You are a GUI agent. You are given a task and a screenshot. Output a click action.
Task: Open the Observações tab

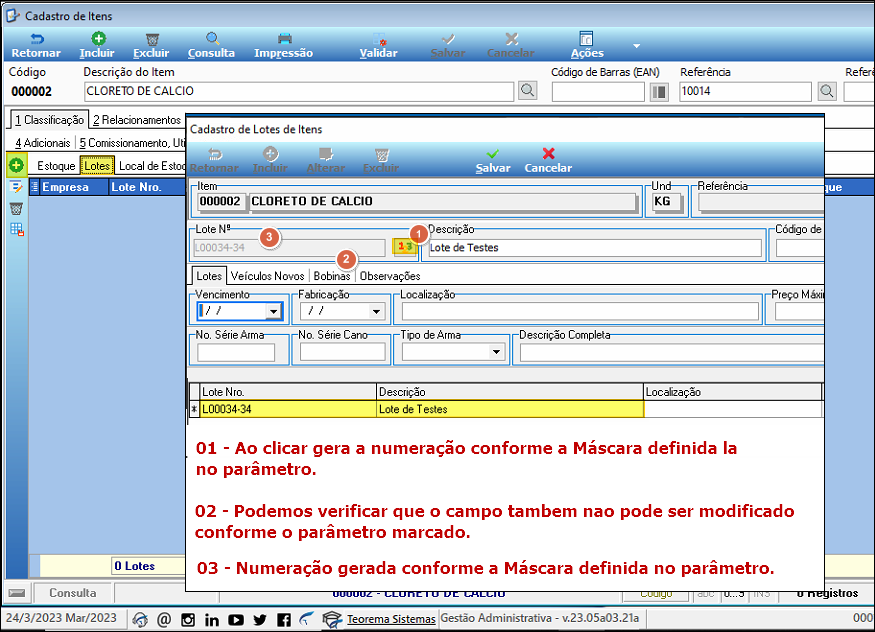click(x=390, y=276)
